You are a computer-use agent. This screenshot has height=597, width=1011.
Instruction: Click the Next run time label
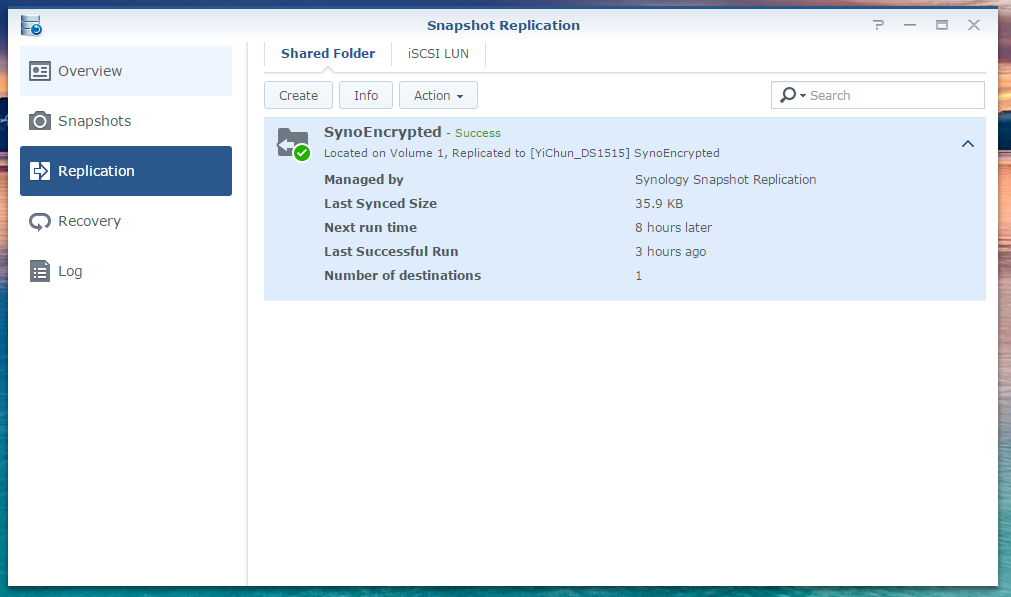point(370,228)
